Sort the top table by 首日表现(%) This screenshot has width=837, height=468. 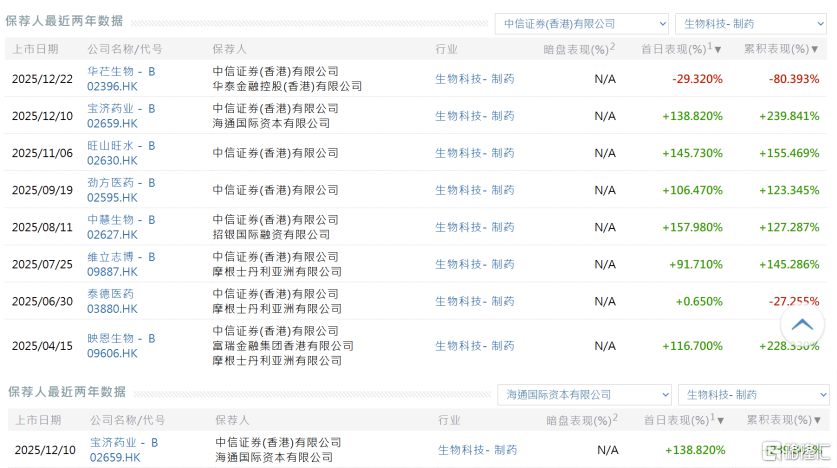click(x=681, y=49)
